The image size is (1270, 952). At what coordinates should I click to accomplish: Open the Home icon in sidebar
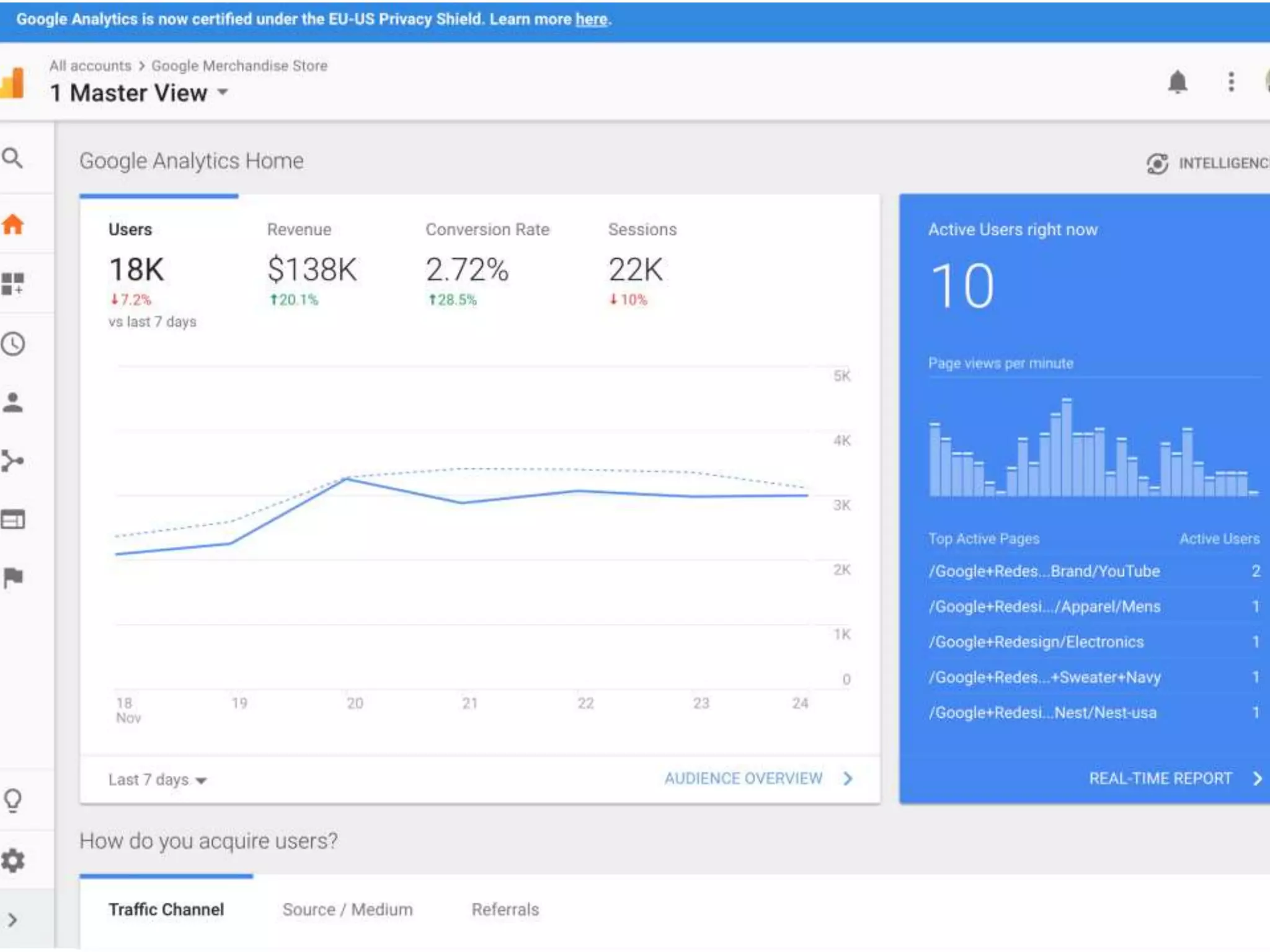tap(12, 224)
